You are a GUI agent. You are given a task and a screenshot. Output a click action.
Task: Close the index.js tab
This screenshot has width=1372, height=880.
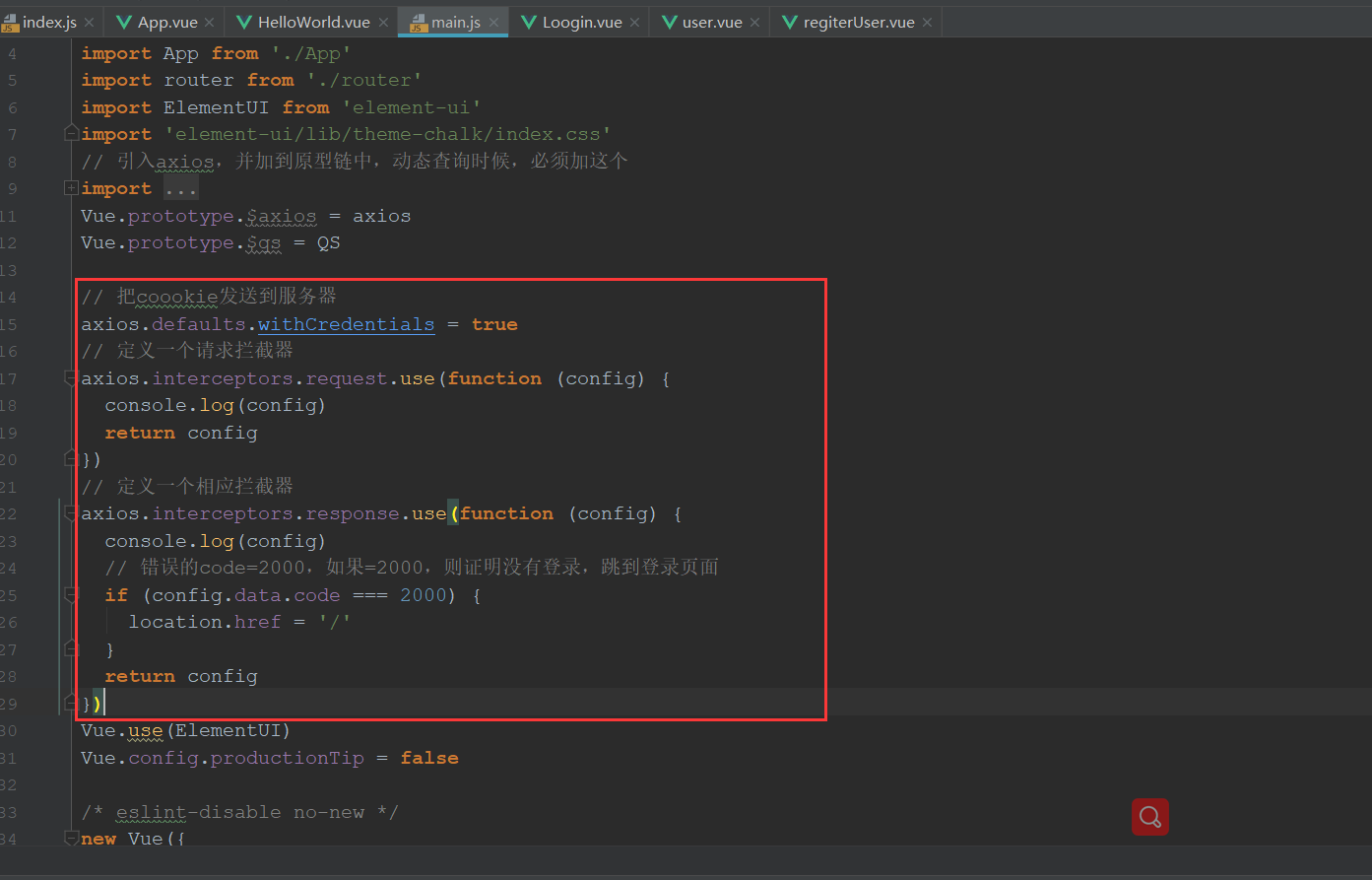pyautogui.click(x=90, y=22)
